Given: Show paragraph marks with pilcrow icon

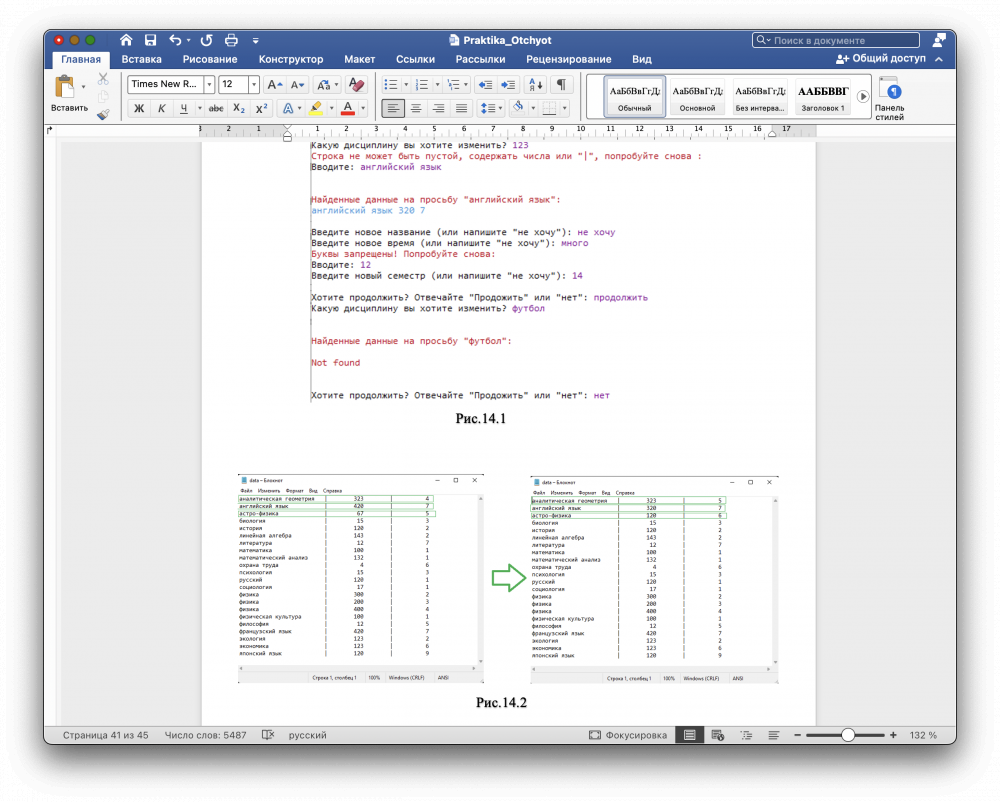Looking at the screenshot, I should tap(561, 85).
